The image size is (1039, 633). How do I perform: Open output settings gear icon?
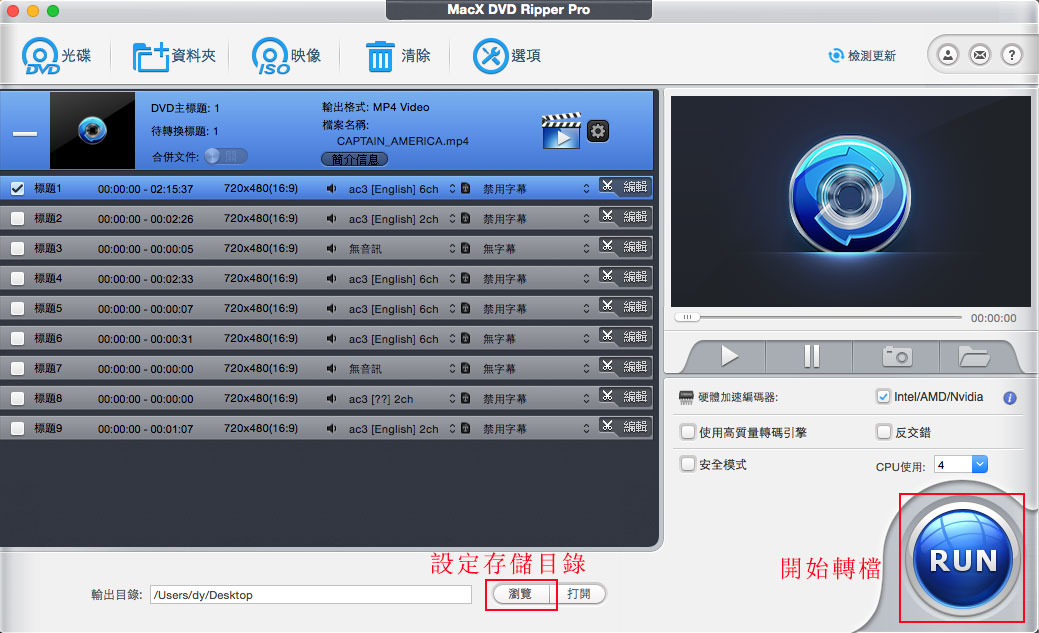pyautogui.click(x=598, y=131)
